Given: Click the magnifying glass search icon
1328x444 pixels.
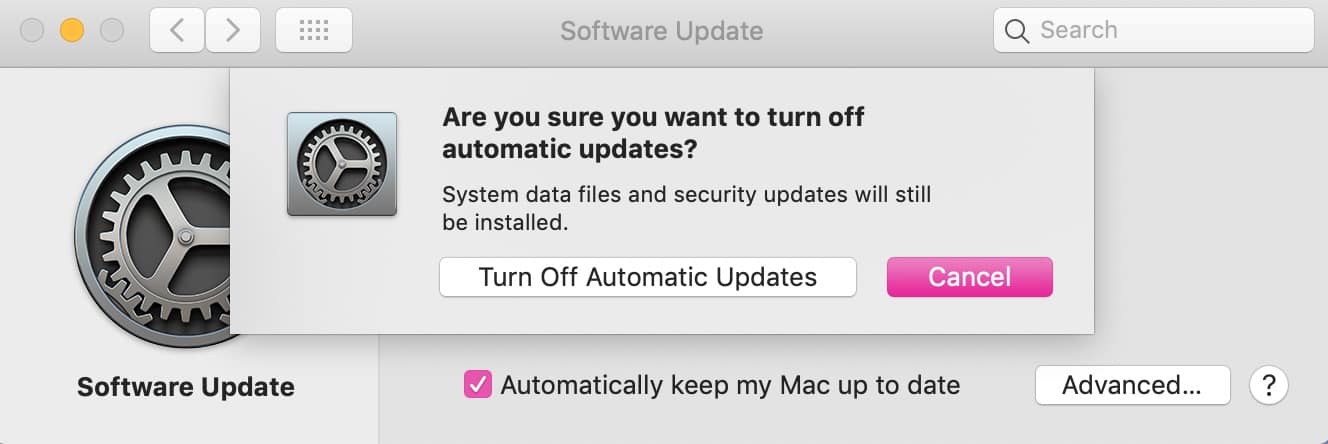Looking at the screenshot, I should [1017, 31].
